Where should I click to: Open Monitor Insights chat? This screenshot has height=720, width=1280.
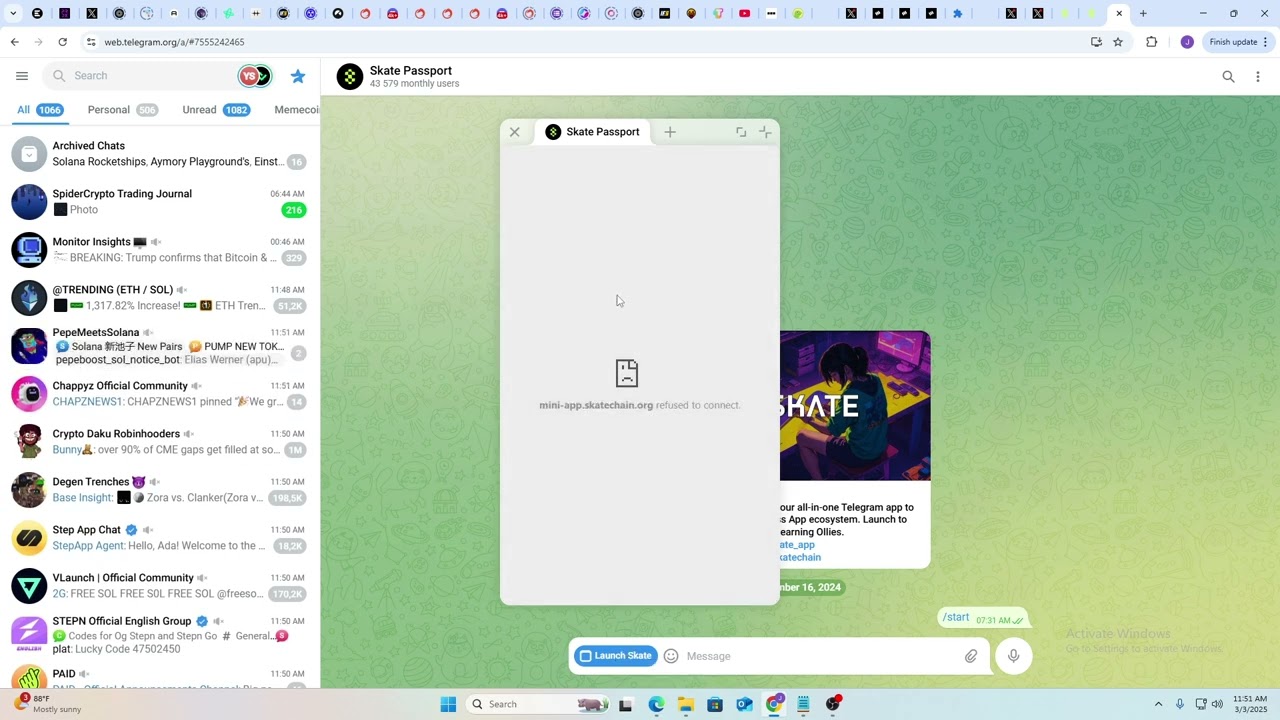click(160, 250)
